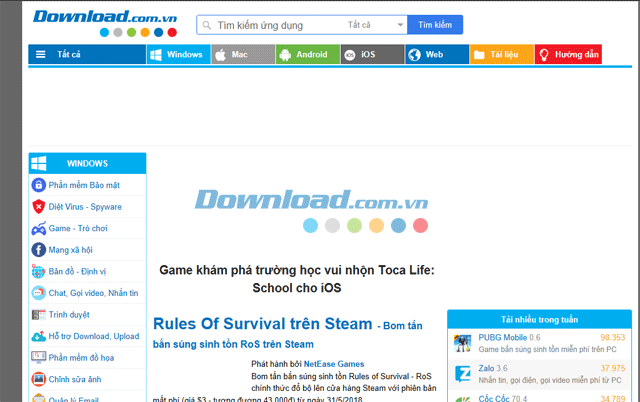Switch to the Android tab

308,55
